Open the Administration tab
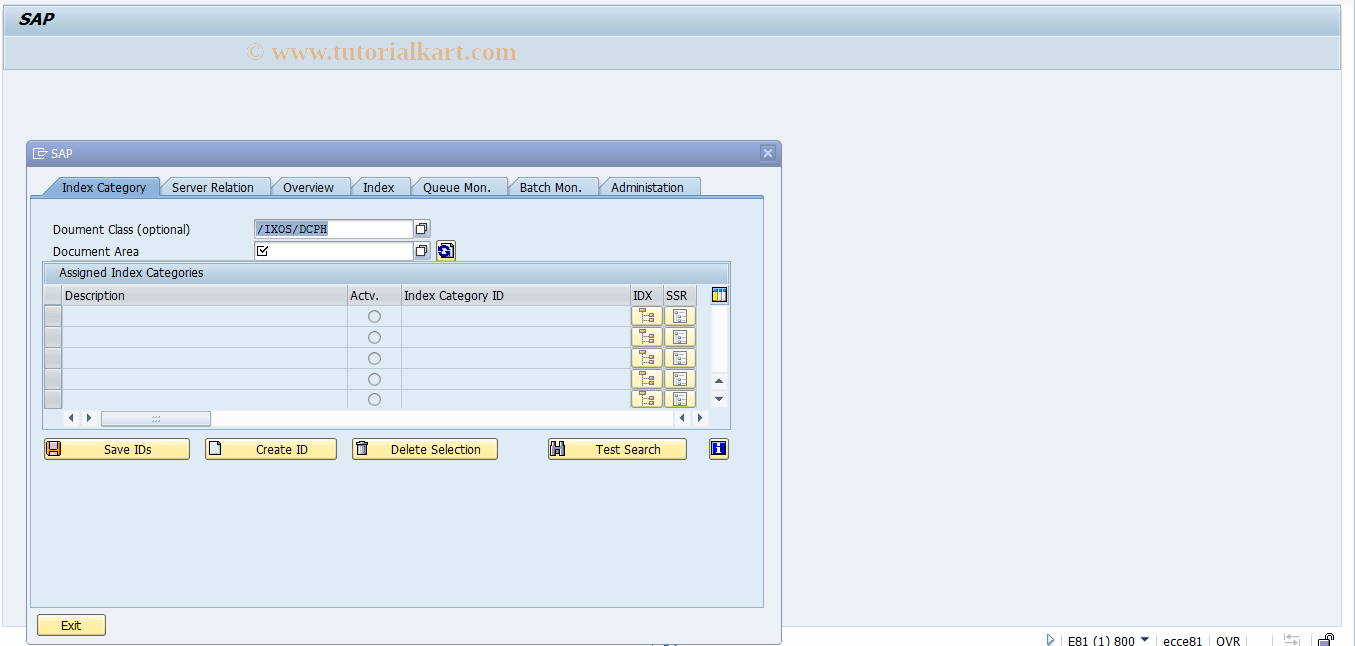This screenshot has height=646, width=1355. coord(649,186)
